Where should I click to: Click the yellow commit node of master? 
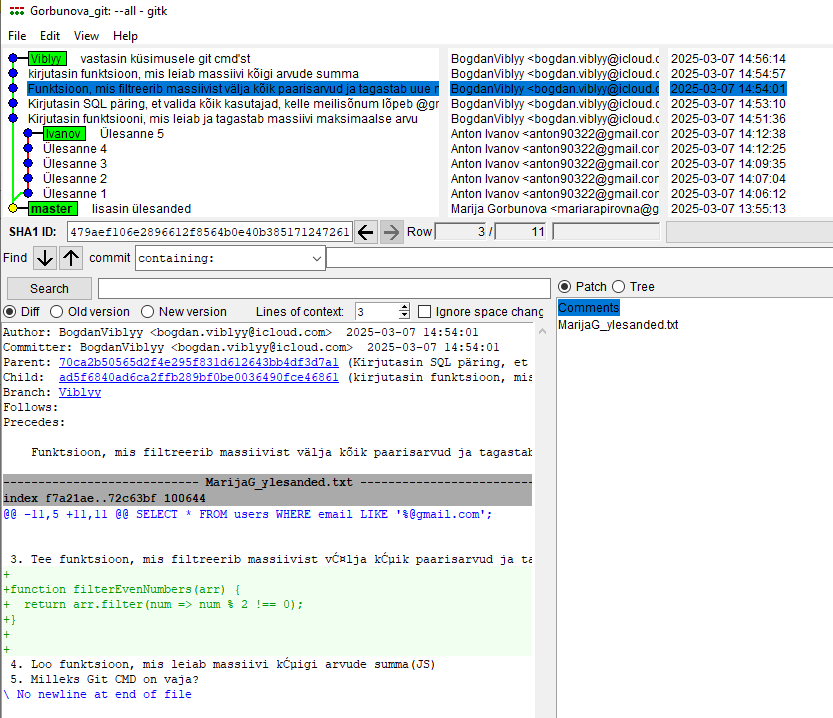pos(13,208)
